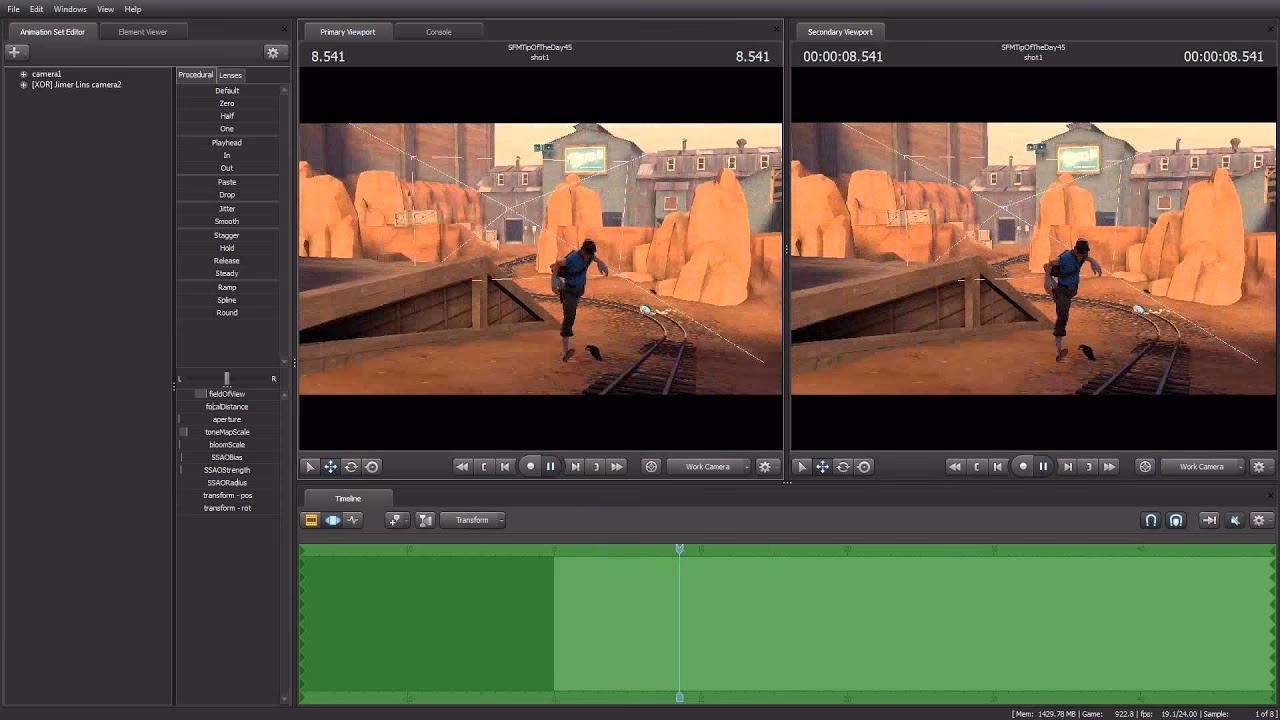Start recording in Primary Viewport

tap(530, 466)
